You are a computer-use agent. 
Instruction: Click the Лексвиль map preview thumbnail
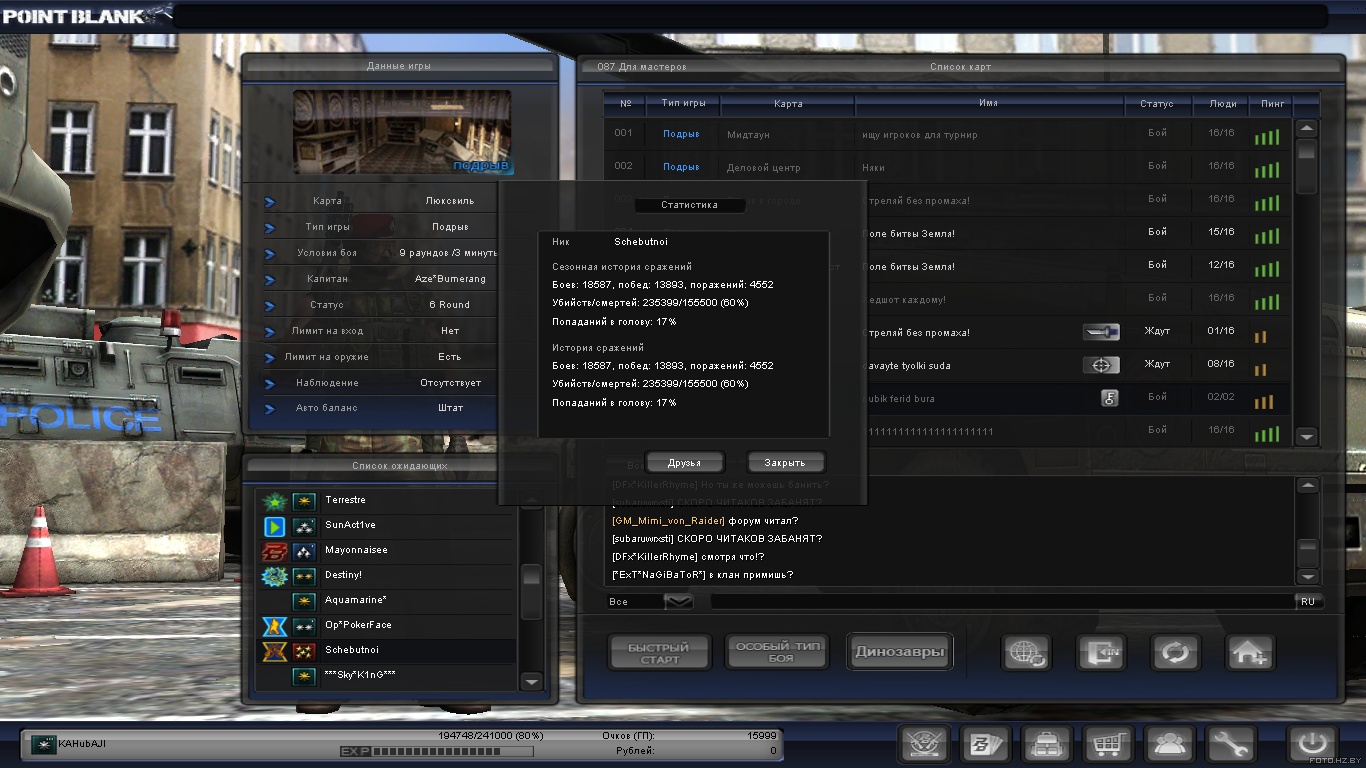click(402, 132)
